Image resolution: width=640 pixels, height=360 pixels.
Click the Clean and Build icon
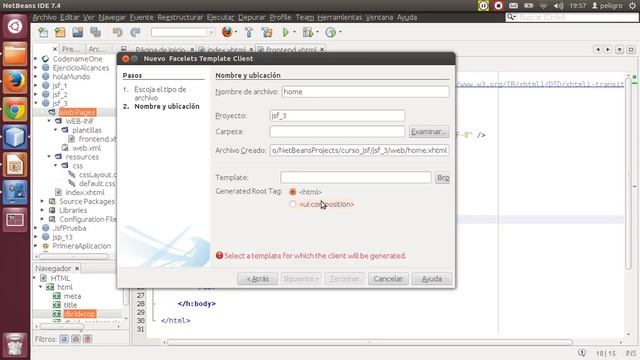pyautogui.click(x=267, y=32)
